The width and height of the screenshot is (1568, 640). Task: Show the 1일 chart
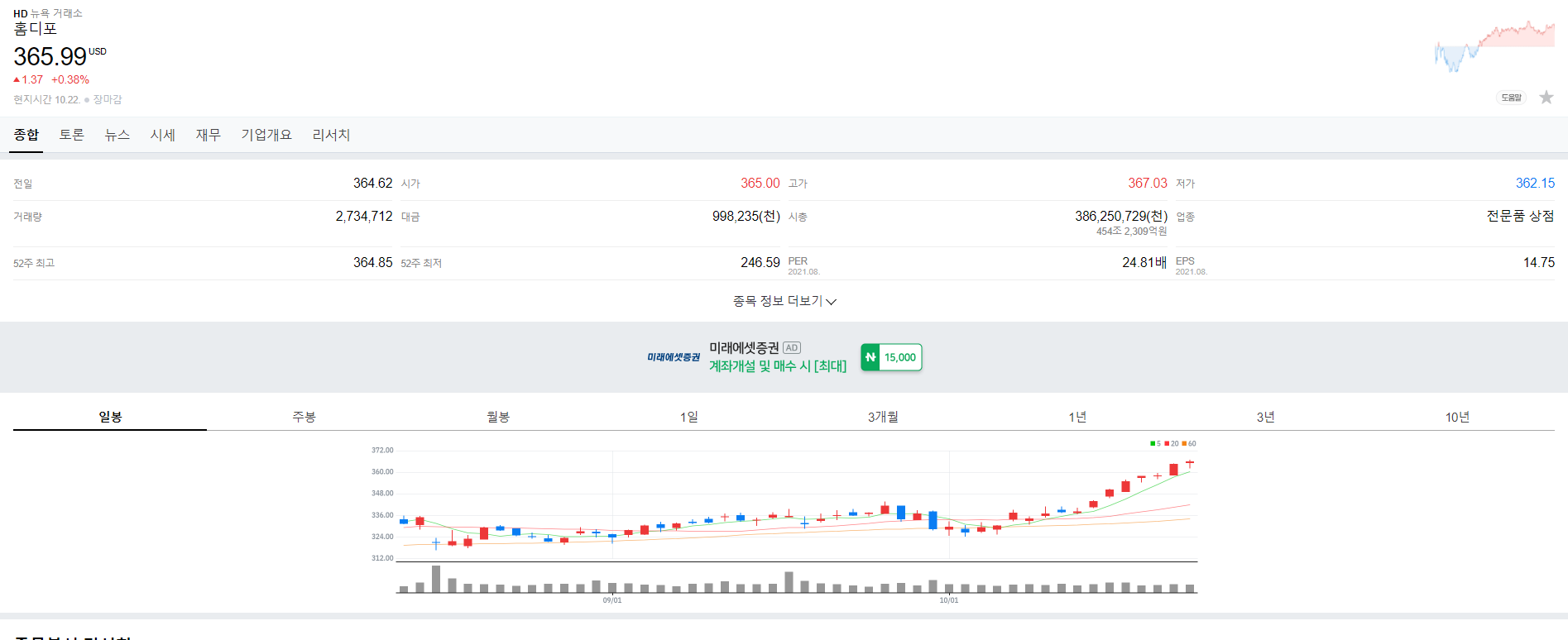point(689,417)
